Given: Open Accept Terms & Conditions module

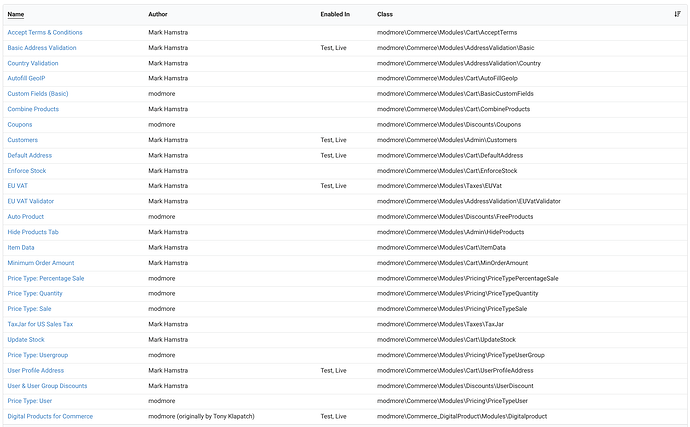Looking at the screenshot, I should (x=45, y=32).
